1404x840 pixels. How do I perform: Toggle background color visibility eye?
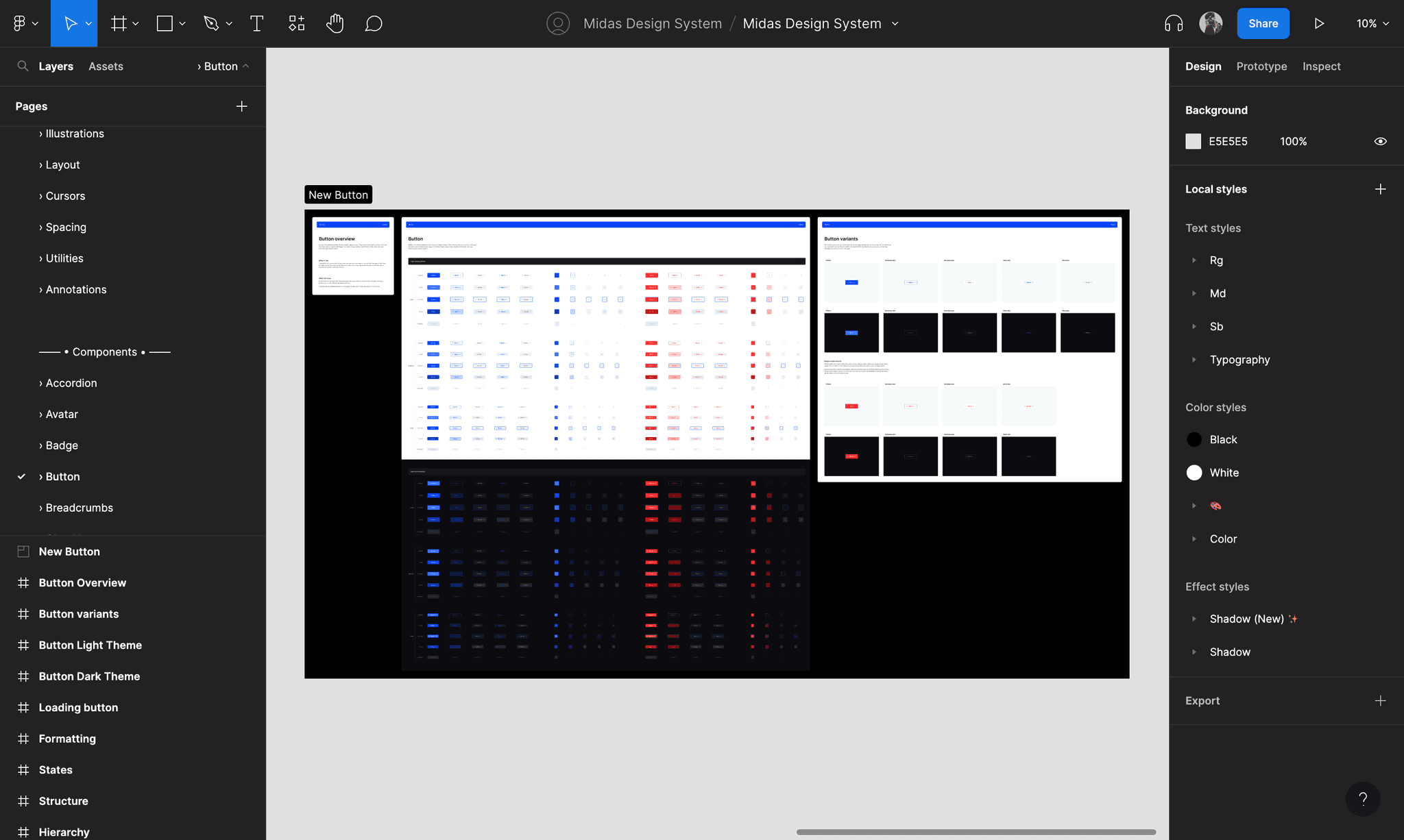pos(1380,141)
